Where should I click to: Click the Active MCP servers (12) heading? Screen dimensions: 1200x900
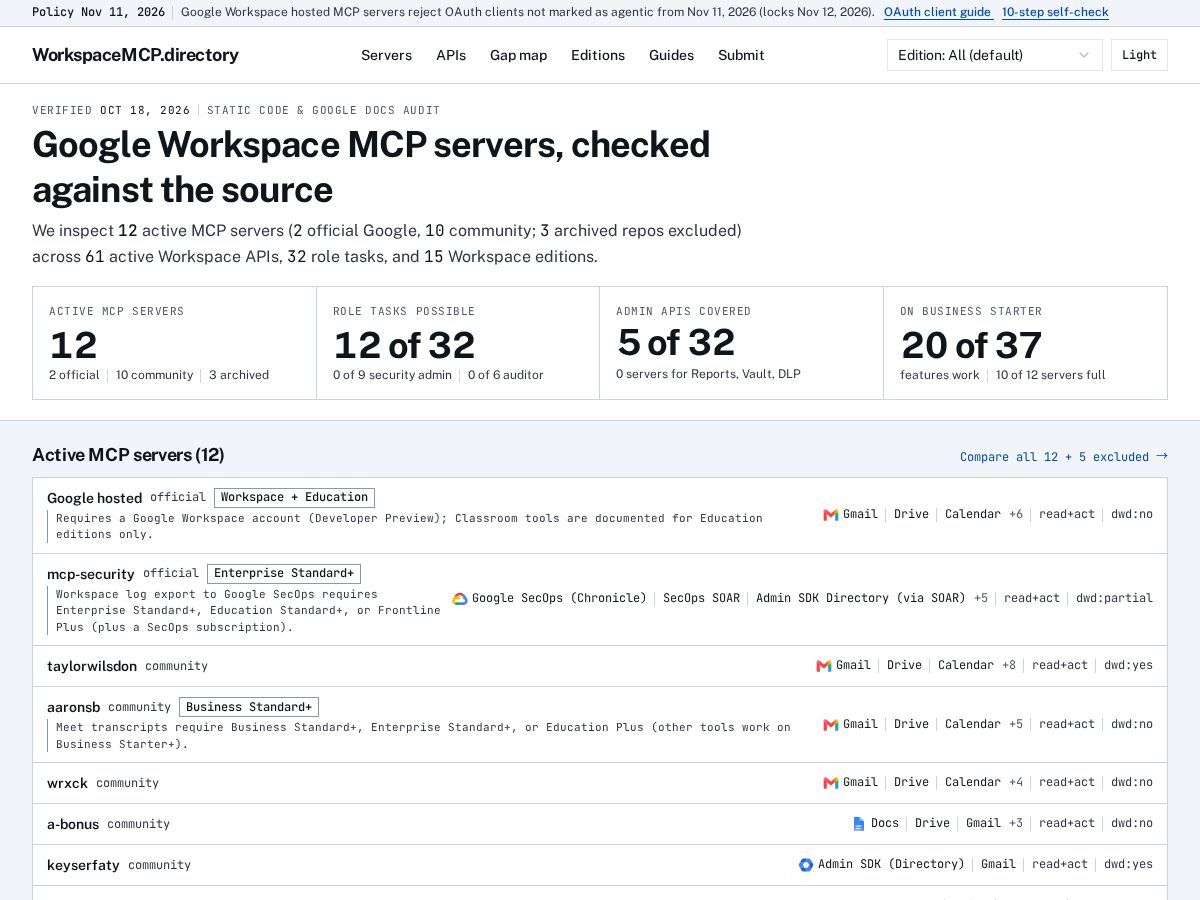pos(128,455)
